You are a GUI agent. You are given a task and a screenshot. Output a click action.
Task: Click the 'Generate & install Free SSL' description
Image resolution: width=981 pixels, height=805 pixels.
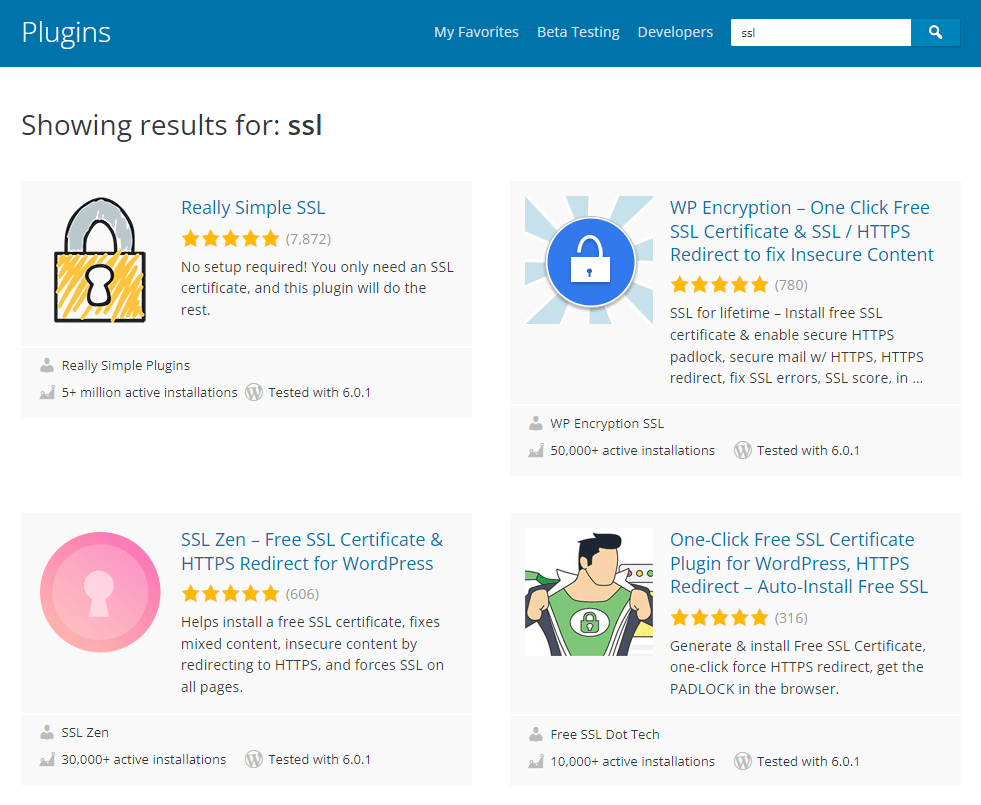[x=798, y=667]
